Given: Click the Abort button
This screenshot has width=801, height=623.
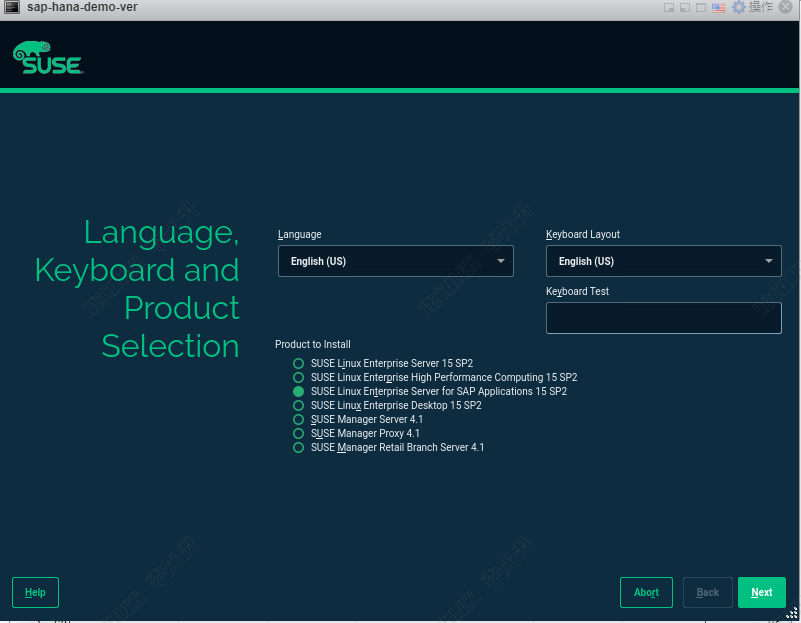Looking at the screenshot, I should pyautogui.click(x=646, y=592).
